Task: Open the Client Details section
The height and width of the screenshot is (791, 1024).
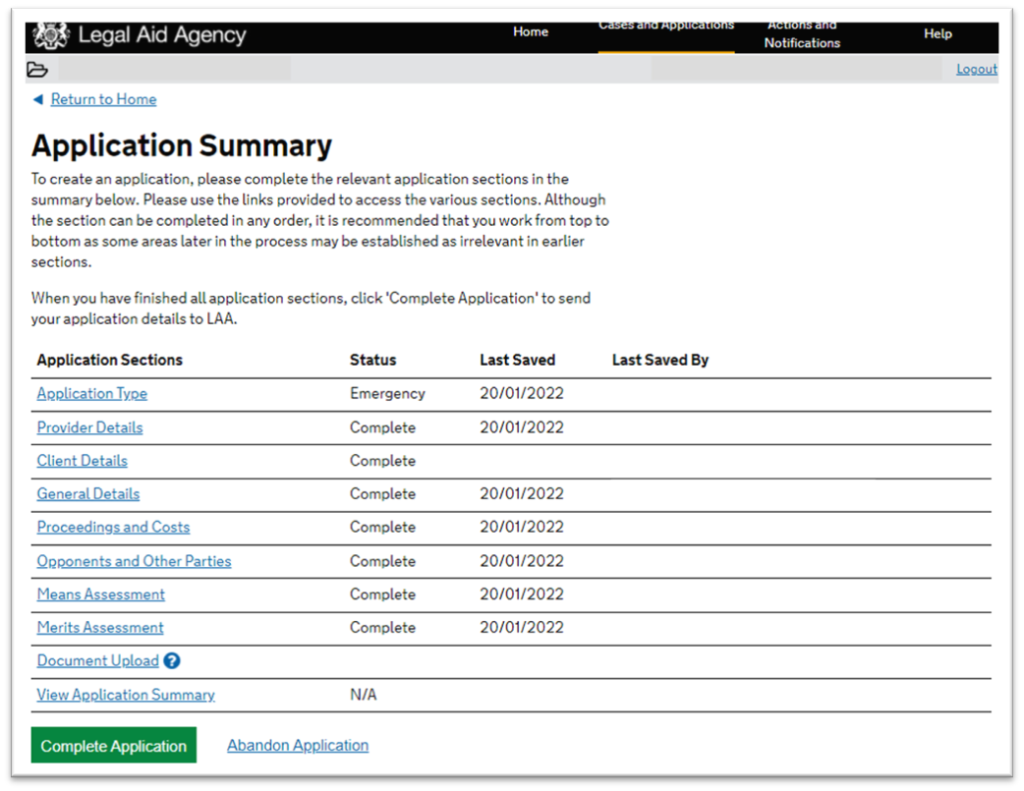Action: pos(82,461)
